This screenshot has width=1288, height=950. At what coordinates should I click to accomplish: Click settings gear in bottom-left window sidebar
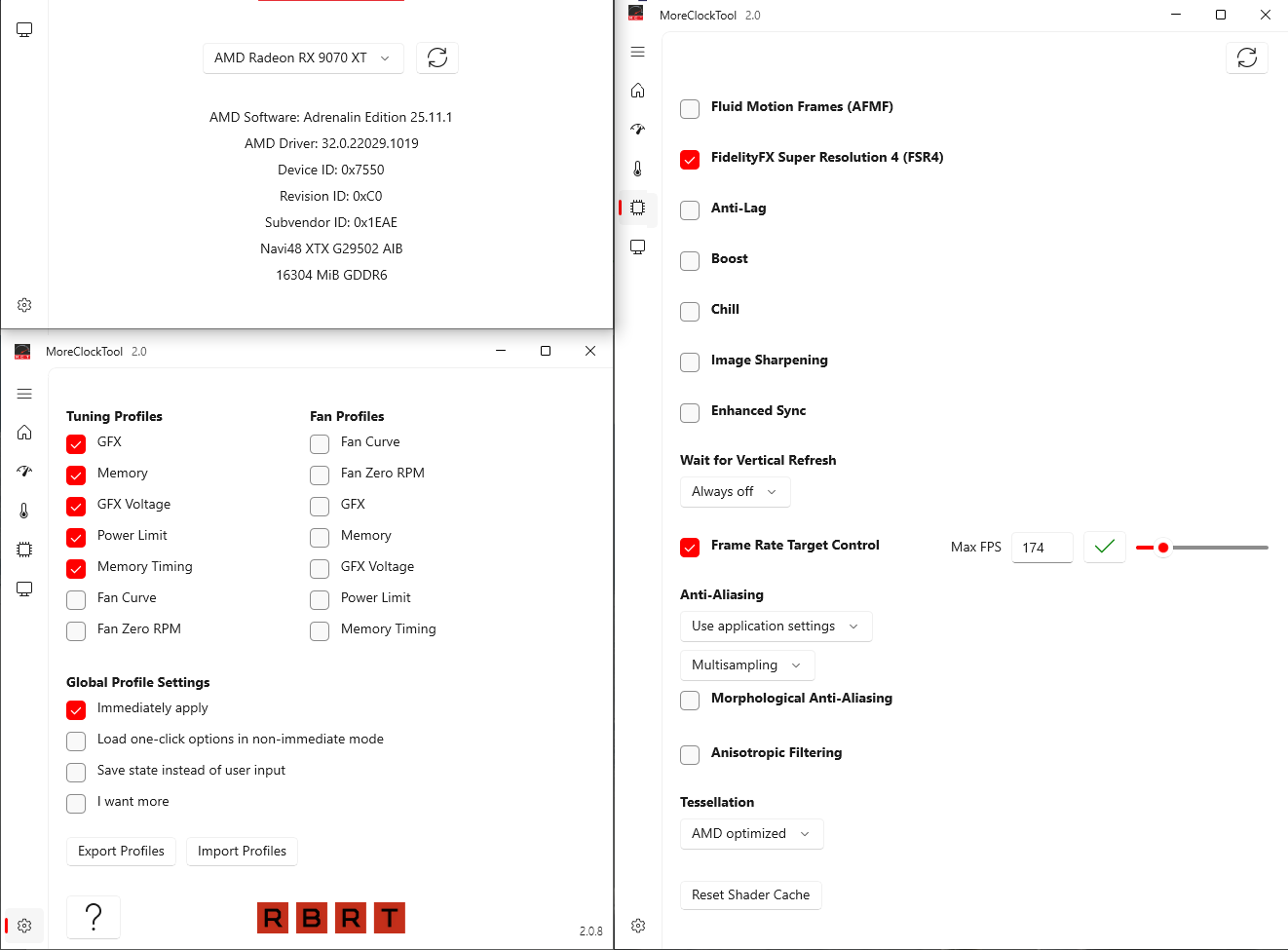24,926
